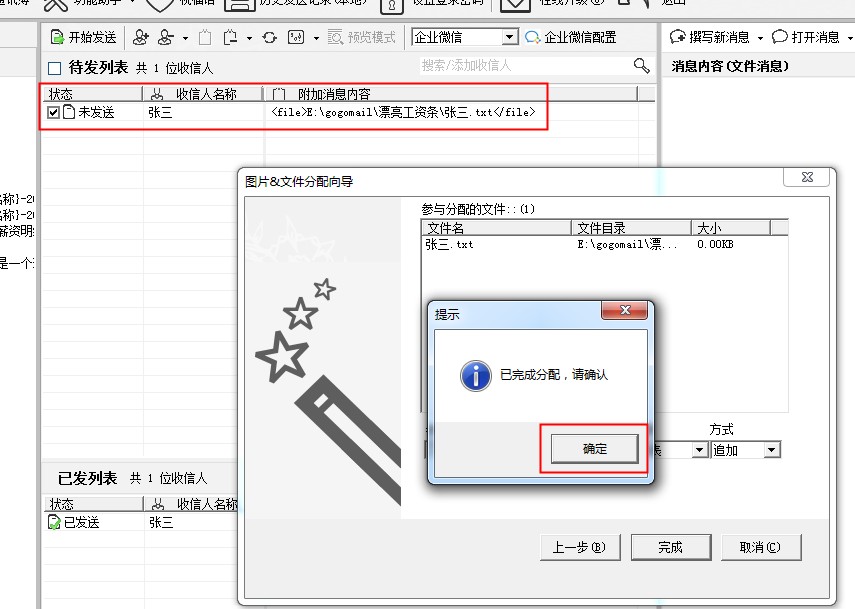
Task: Close the 图片&文件分配向导 wizard window
Action: [807, 177]
